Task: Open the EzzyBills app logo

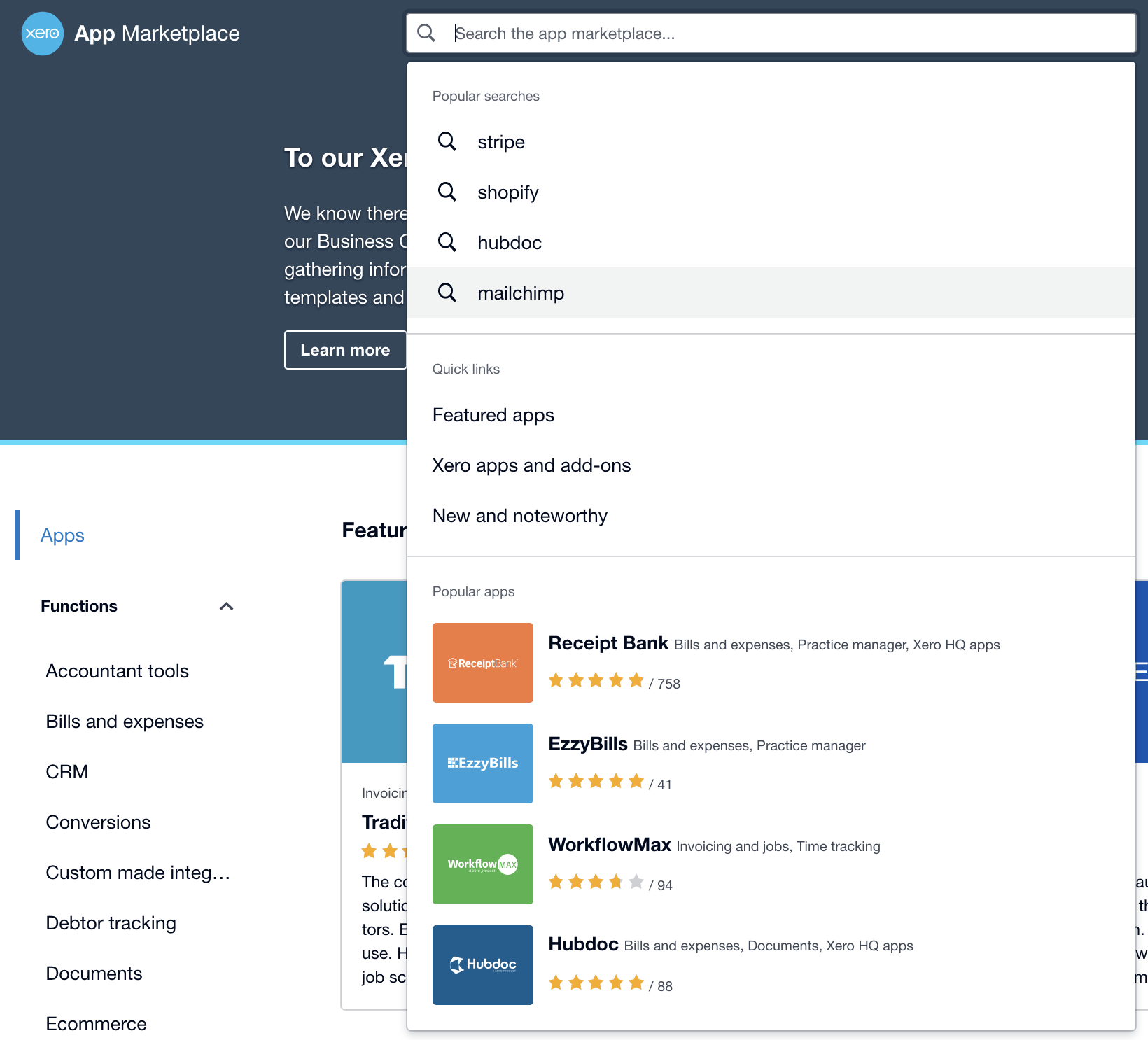Action: [483, 764]
